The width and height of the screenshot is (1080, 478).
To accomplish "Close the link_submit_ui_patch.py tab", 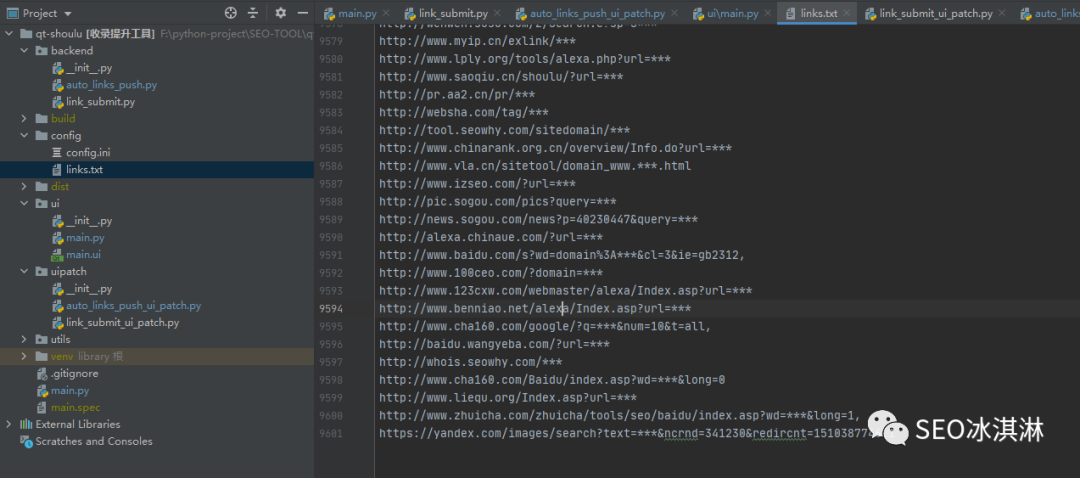I will click(x=1001, y=13).
